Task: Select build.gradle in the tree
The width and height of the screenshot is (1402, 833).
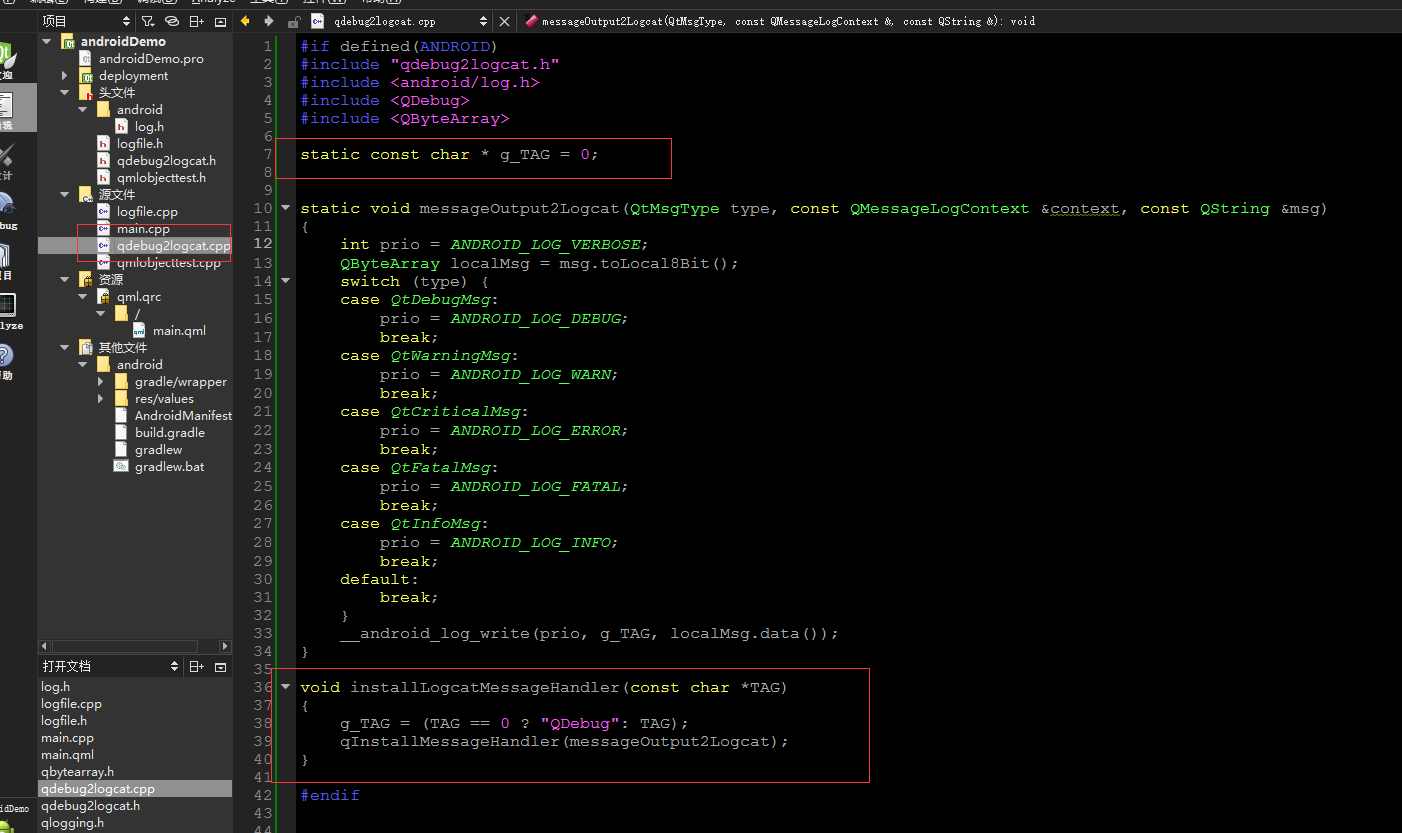Action: [x=170, y=432]
